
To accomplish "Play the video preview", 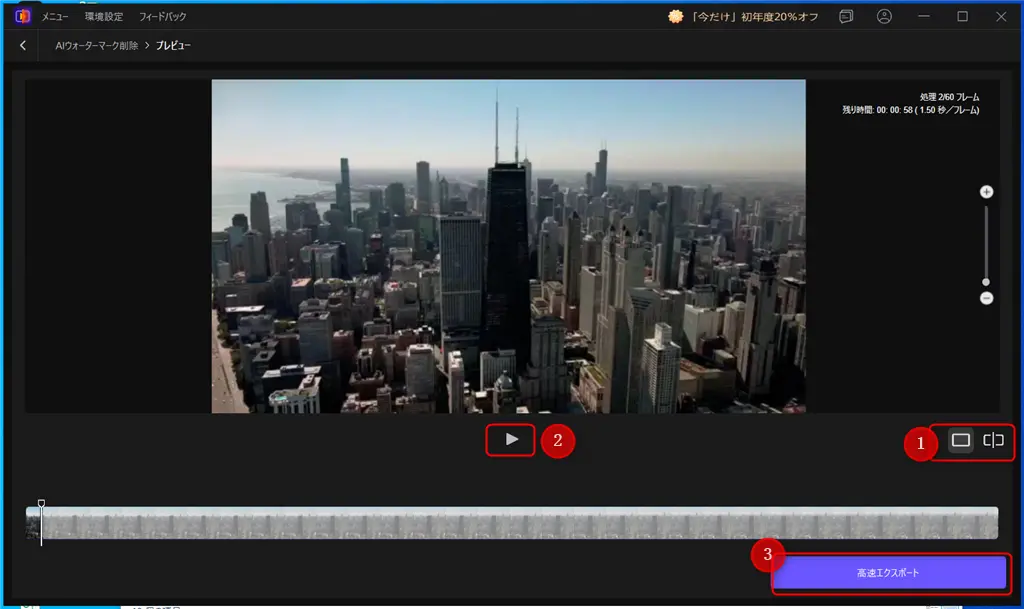I will 512,440.
